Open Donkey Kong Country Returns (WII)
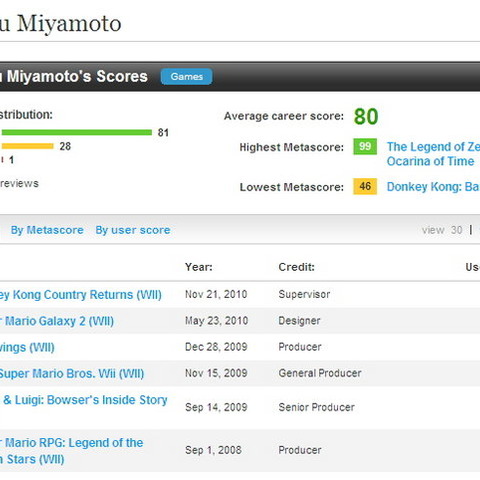Image resolution: width=480 pixels, height=480 pixels. [x=81, y=295]
